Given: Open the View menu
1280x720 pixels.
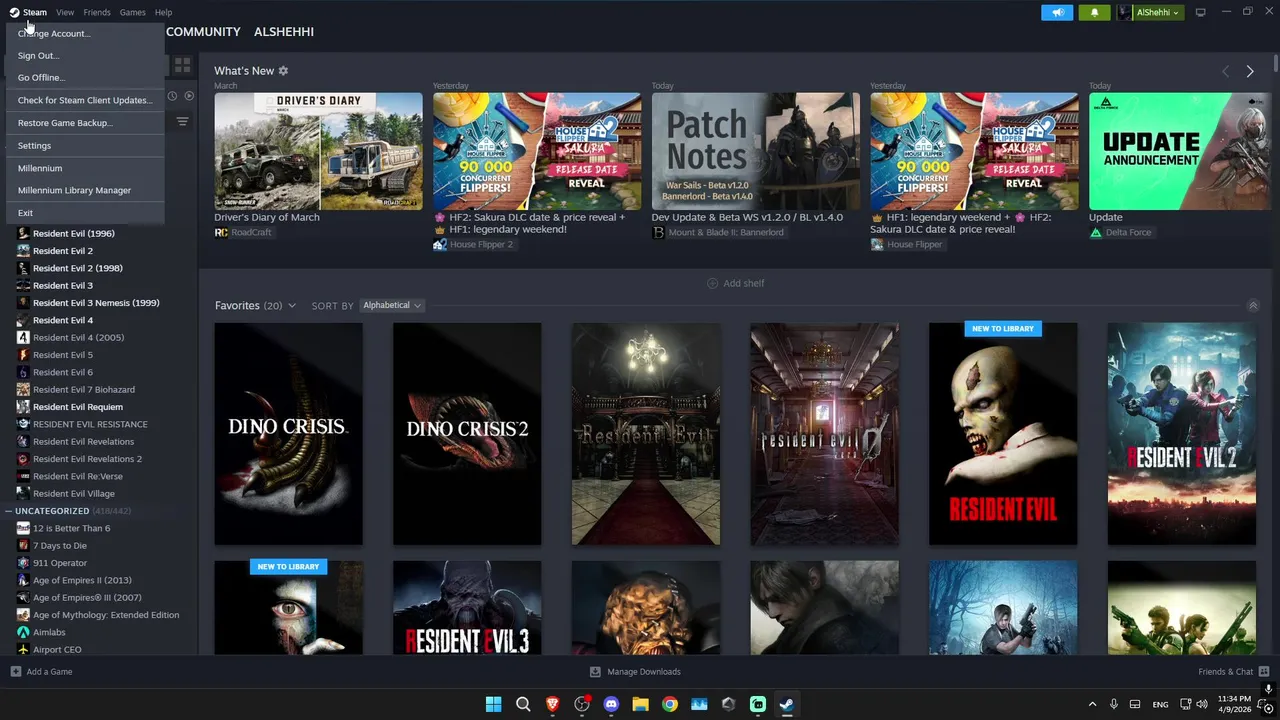Looking at the screenshot, I should tap(65, 12).
